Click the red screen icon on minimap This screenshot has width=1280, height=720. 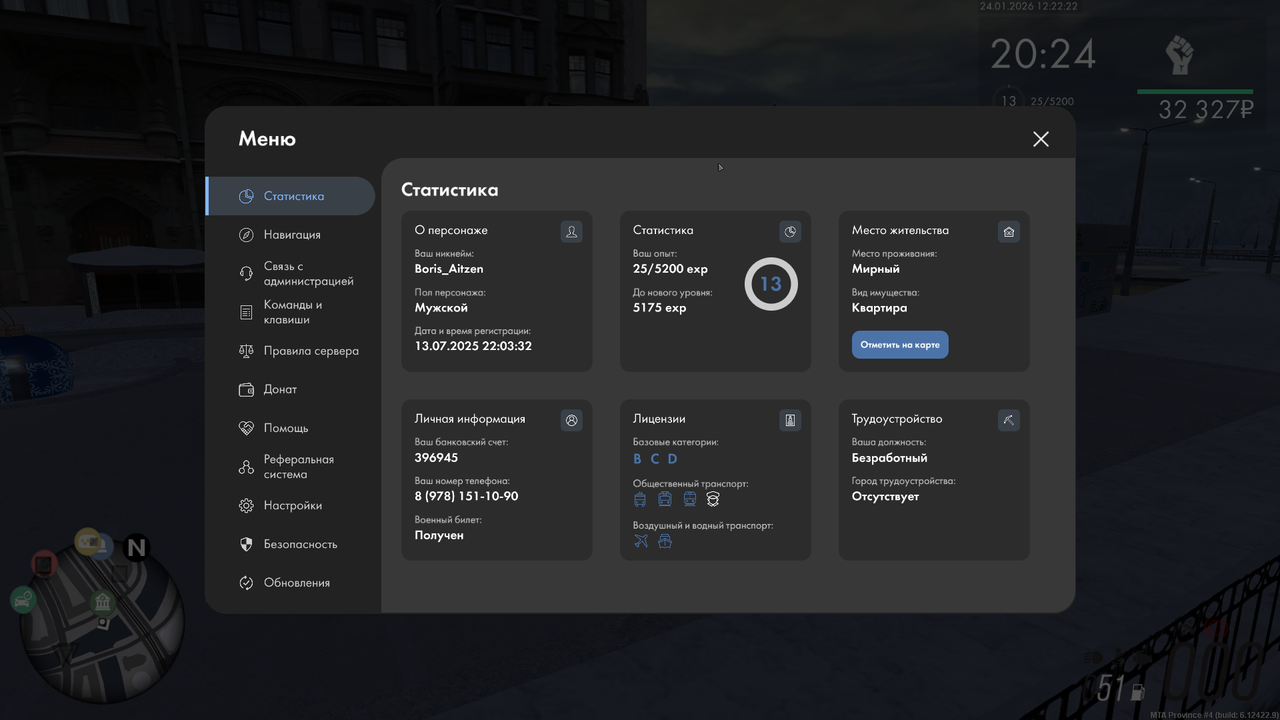(44, 564)
